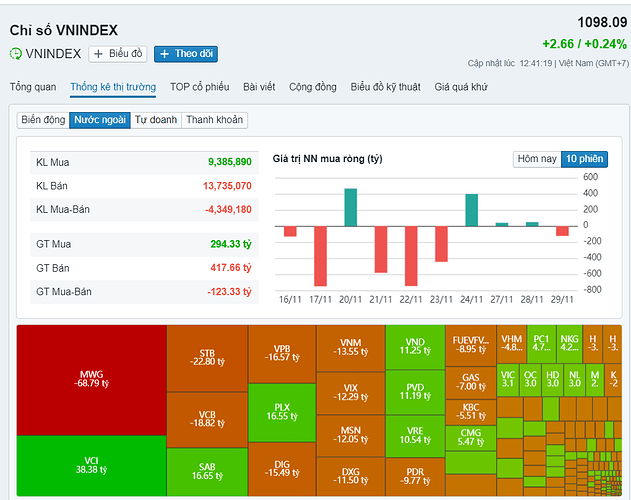631x500 pixels.
Task: Click the VNINDEX clock icon
Action: click(x=15, y=54)
